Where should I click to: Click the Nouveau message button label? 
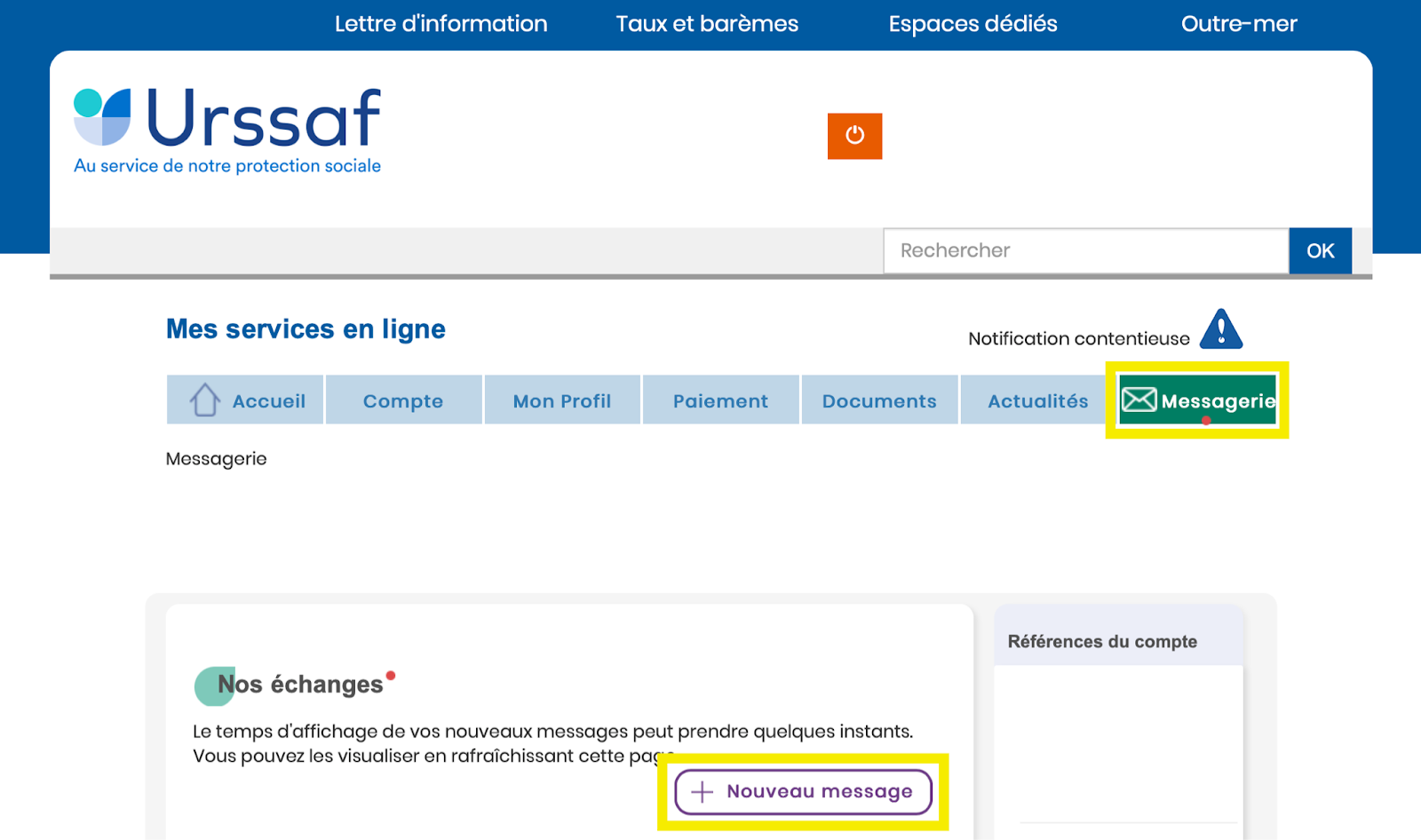pyautogui.click(x=820, y=791)
